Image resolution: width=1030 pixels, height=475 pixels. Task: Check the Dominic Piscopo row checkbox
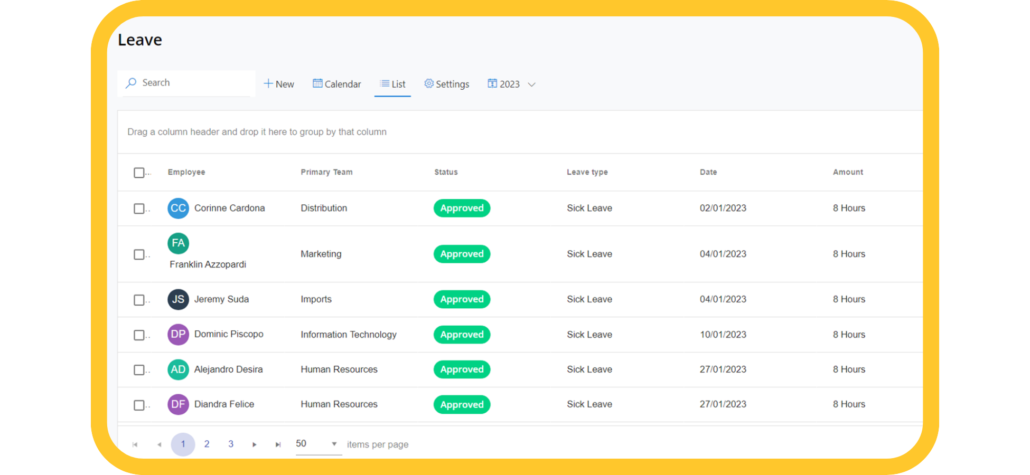coord(139,335)
